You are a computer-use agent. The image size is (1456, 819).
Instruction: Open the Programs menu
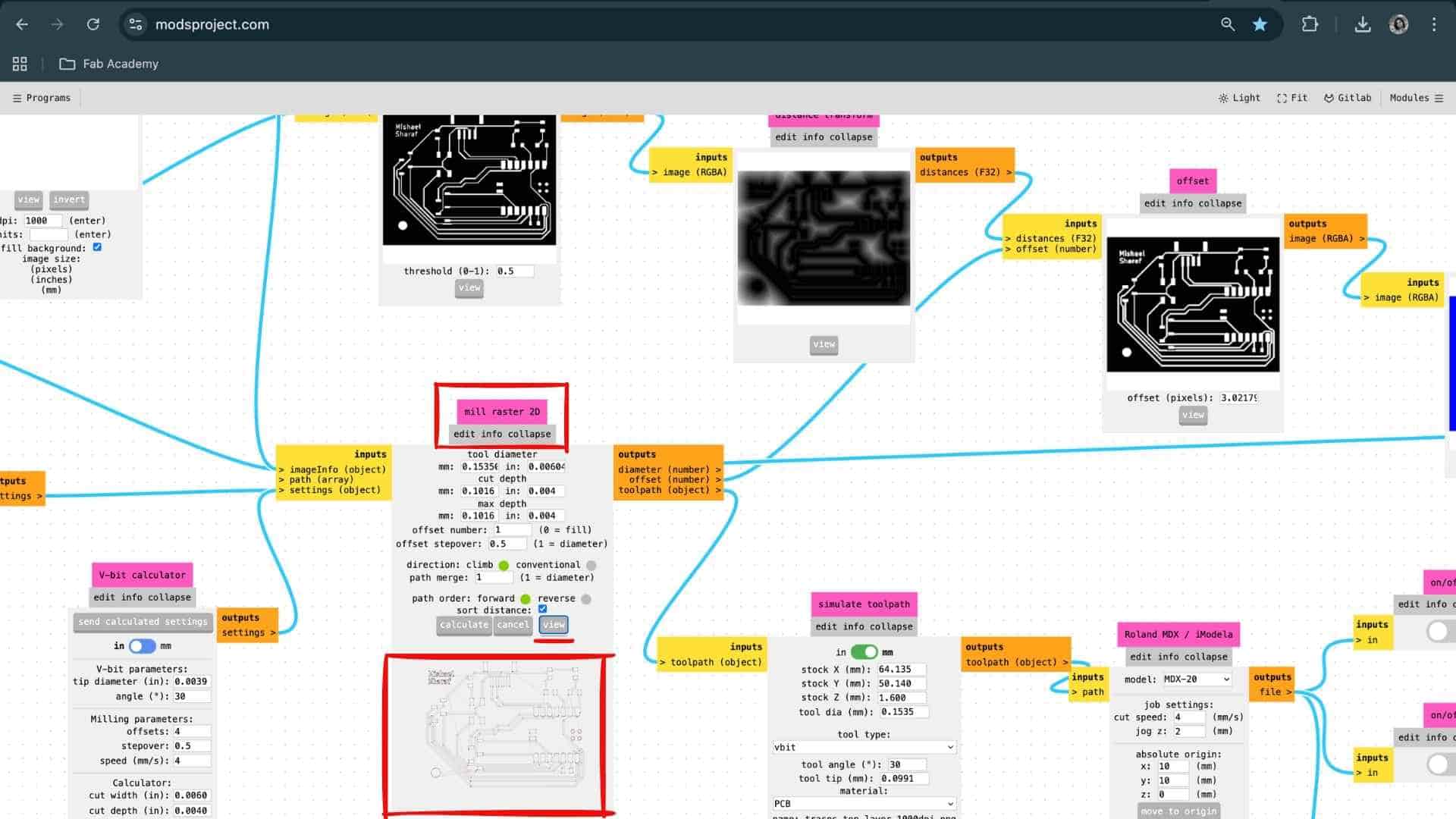[42, 98]
